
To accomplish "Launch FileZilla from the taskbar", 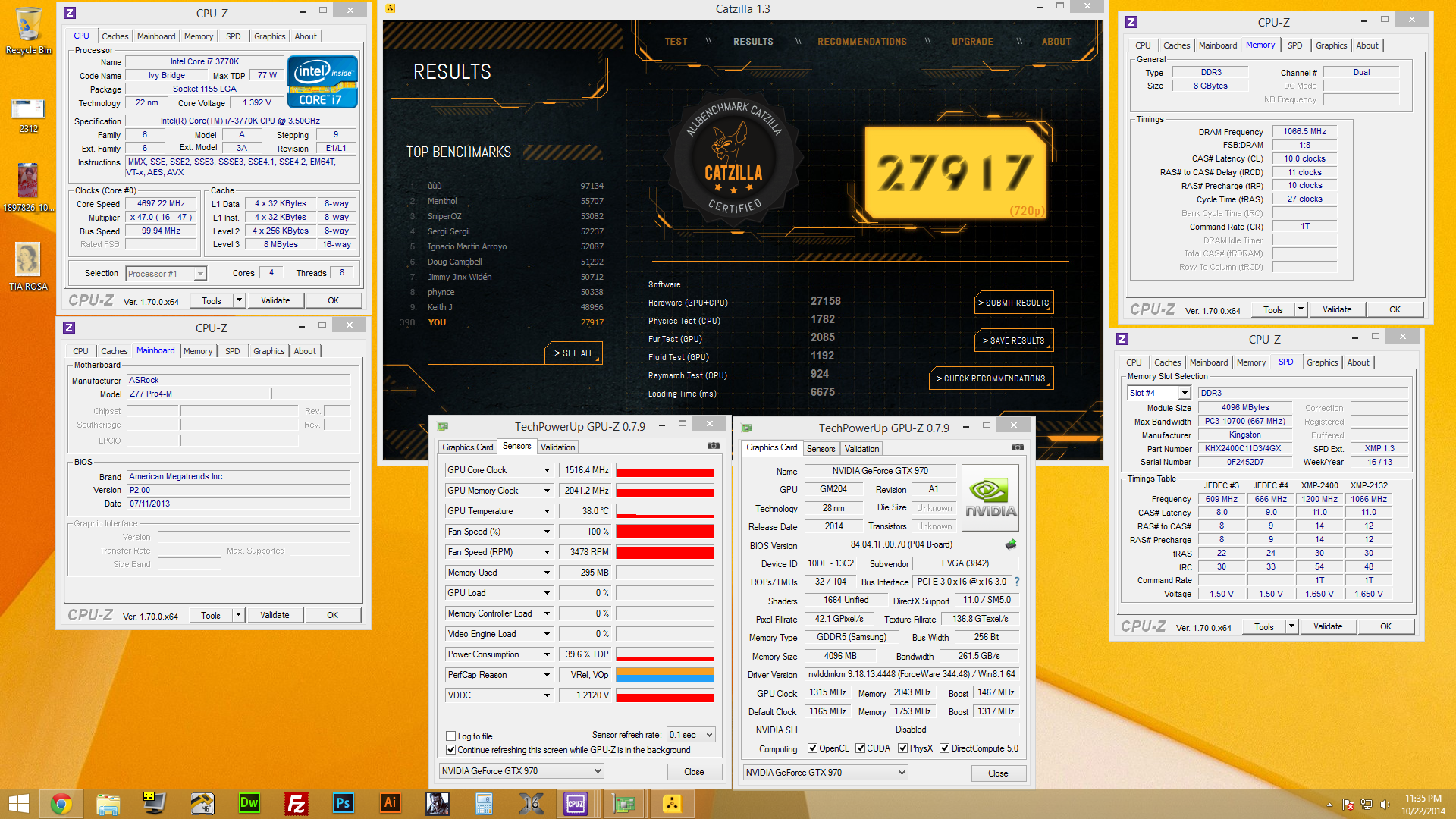I will pyautogui.click(x=296, y=803).
